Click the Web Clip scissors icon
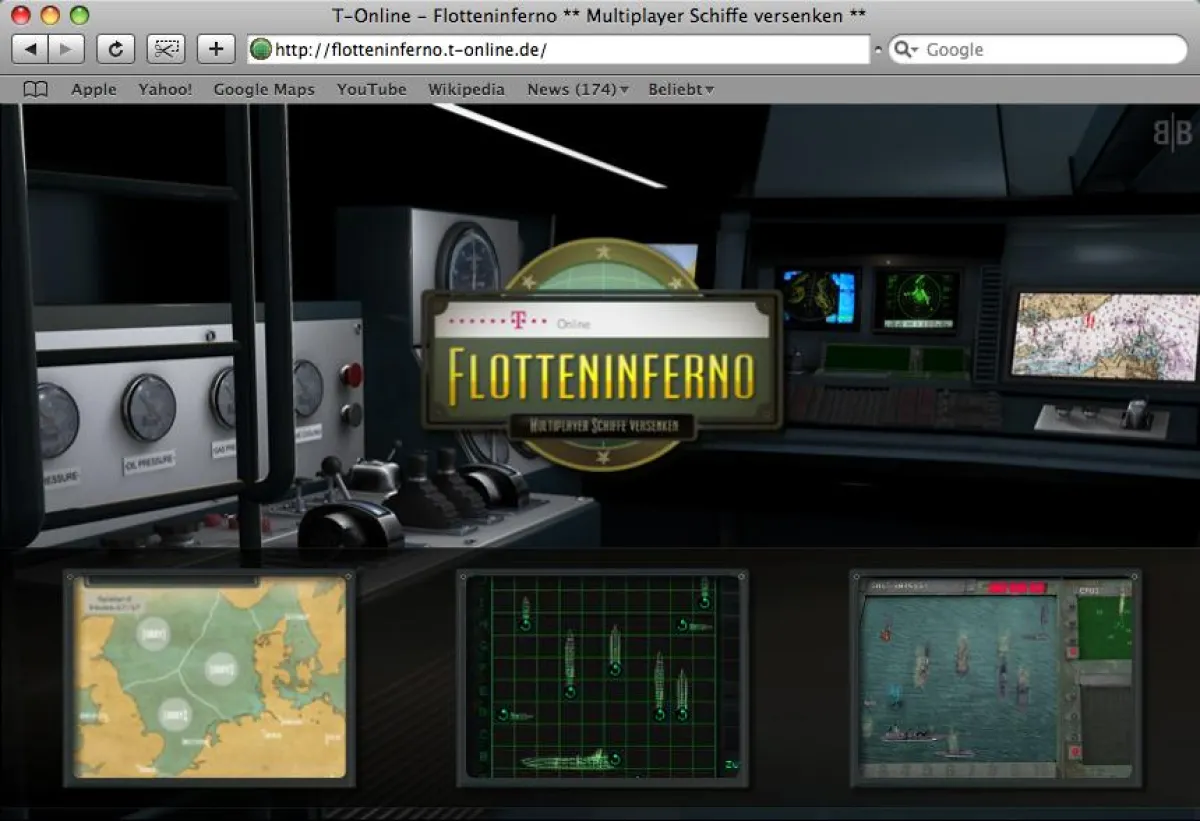The width and height of the screenshot is (1200, 821). point(165,48)
